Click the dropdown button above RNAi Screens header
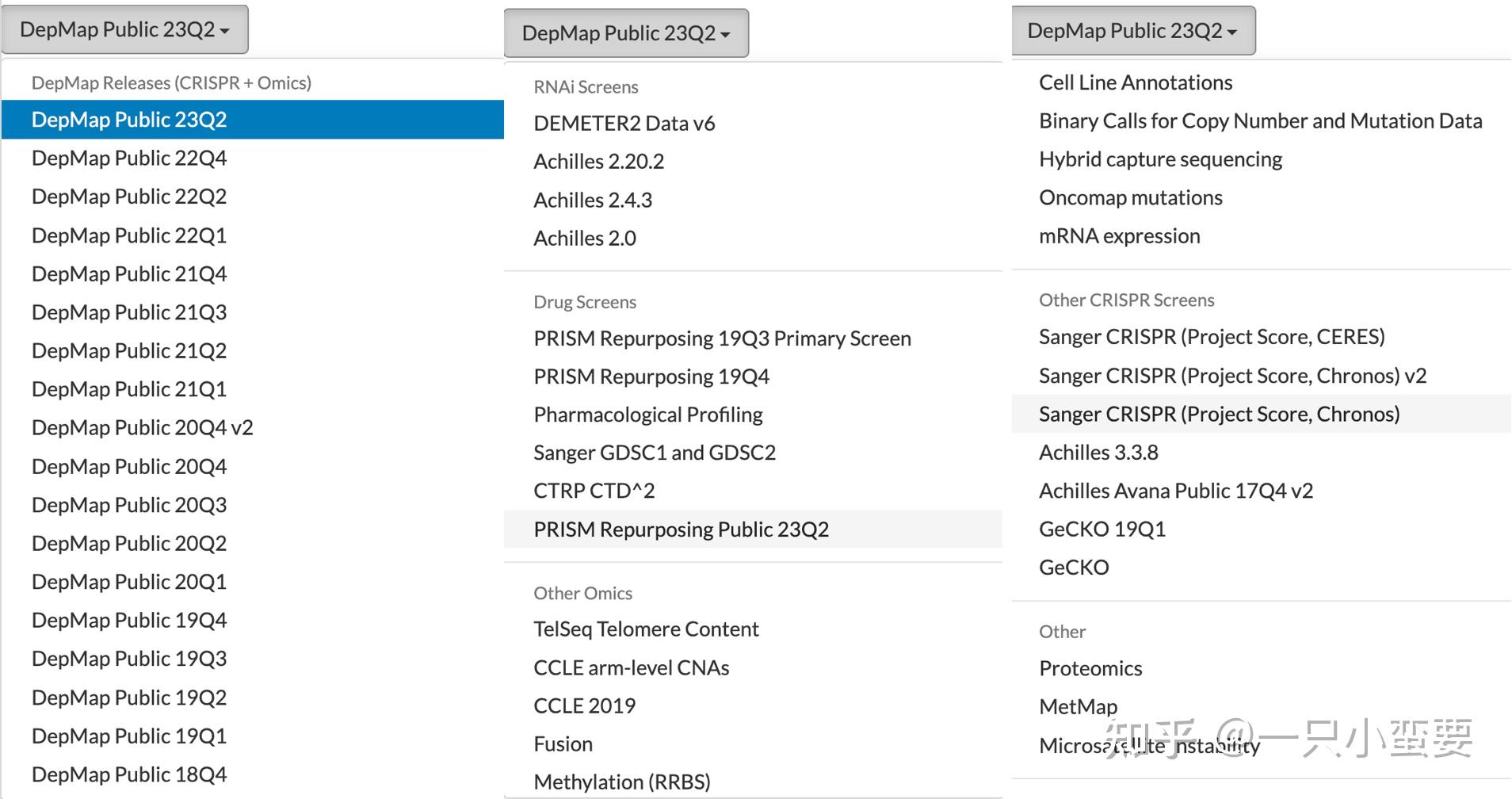The height and width of the screenshot is (799, 1512). point(626,33)
